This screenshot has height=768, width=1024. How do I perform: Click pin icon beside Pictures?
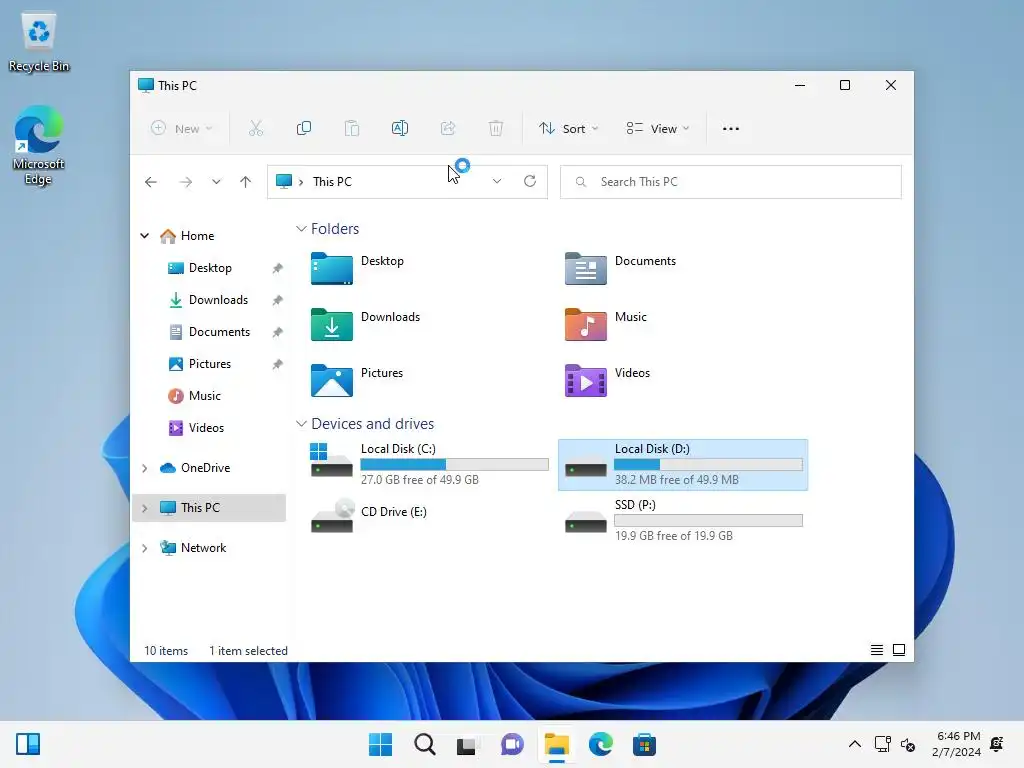pyautogui.click(x=278, y=364)
